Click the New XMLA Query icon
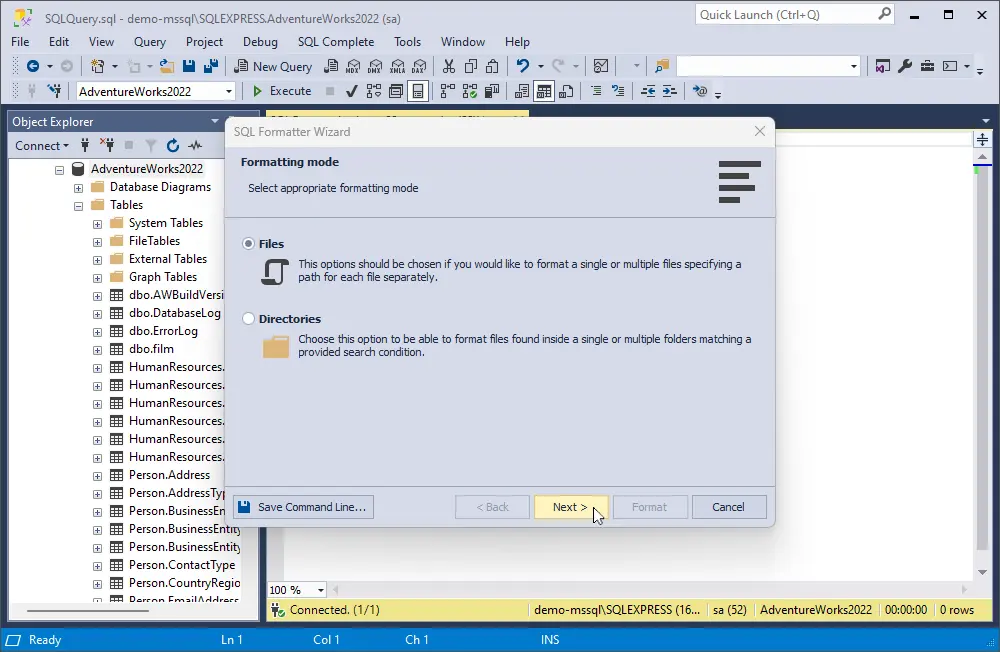The image size is (1000, 652). point(396,66)
